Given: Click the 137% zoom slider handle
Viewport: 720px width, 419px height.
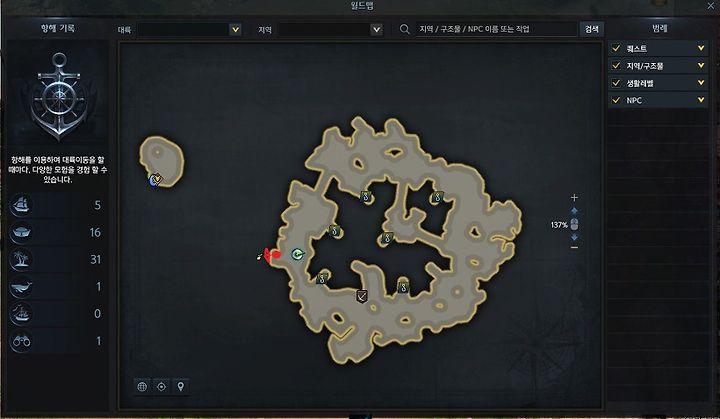Looking at the screenshot, I should [x=574, y=224].
